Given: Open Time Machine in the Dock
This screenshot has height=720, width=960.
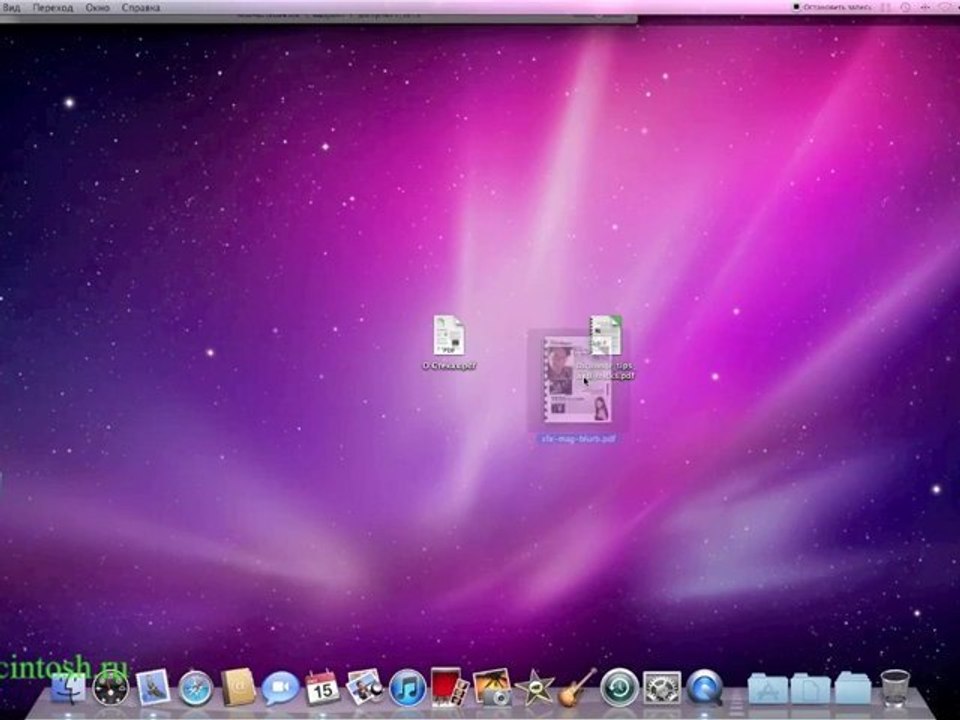Looking at the screenshot, I should [619, 687].
